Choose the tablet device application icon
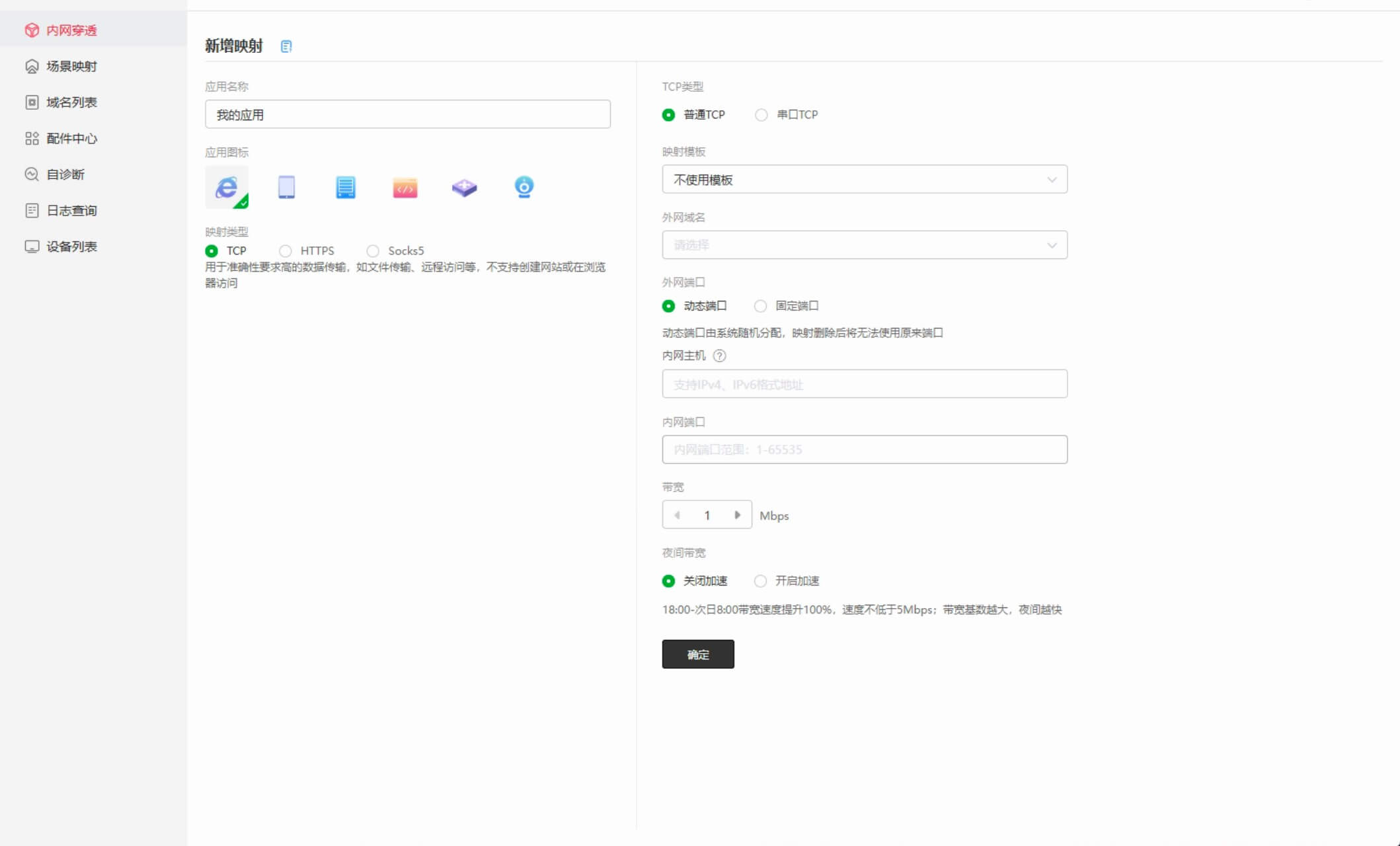The width and height of the screenshot is (1400, 846). (x=286, y=188)
